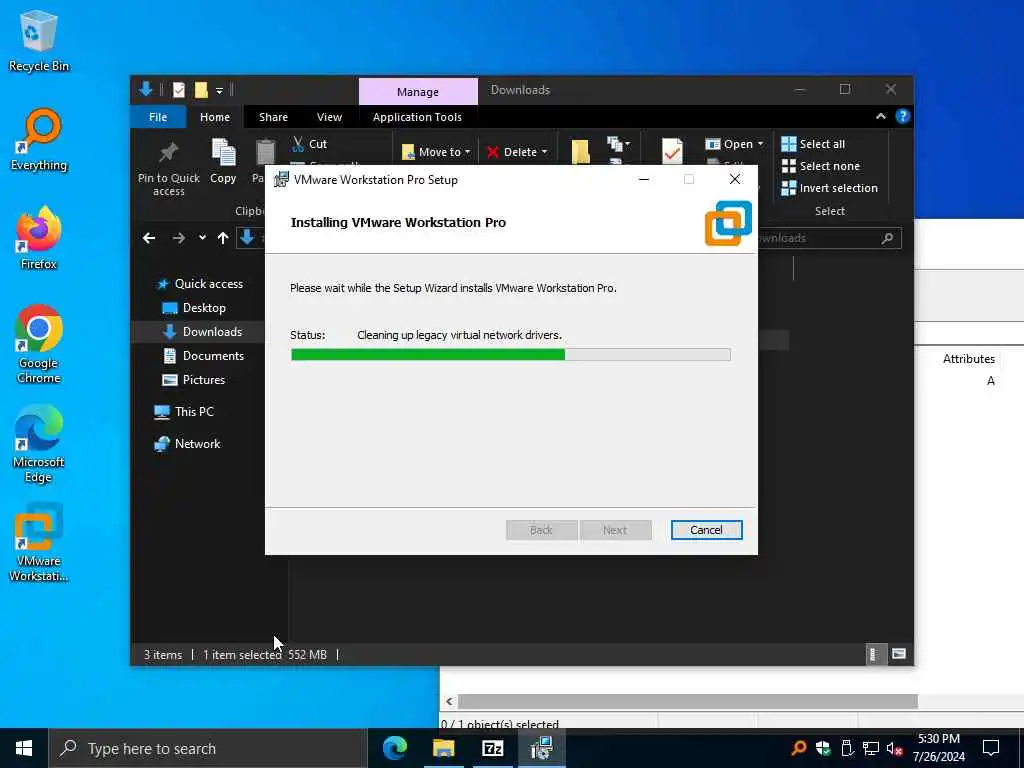Open 7-Zip from the taskbar

click(x=492, y=748)
